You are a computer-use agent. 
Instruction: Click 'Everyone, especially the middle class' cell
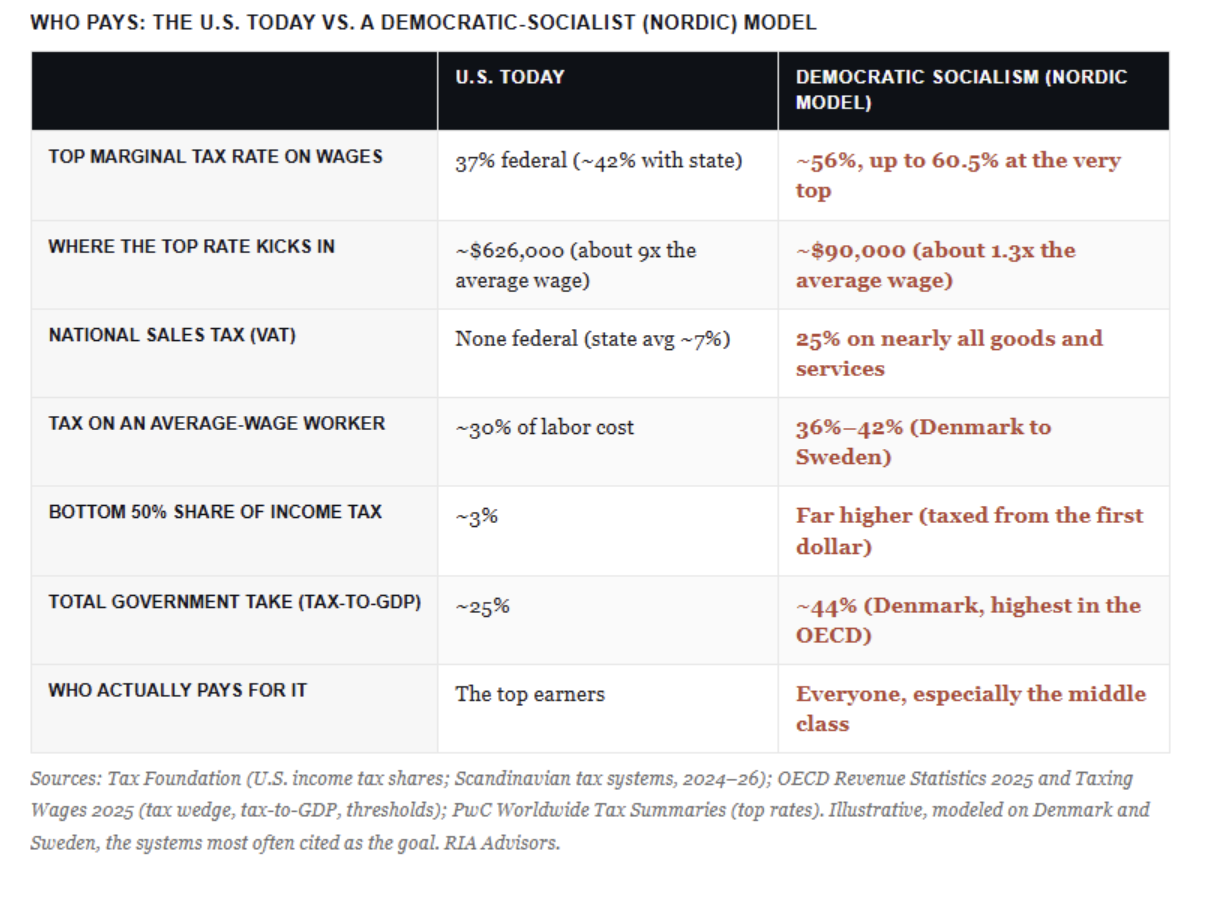tap(971, 708)
